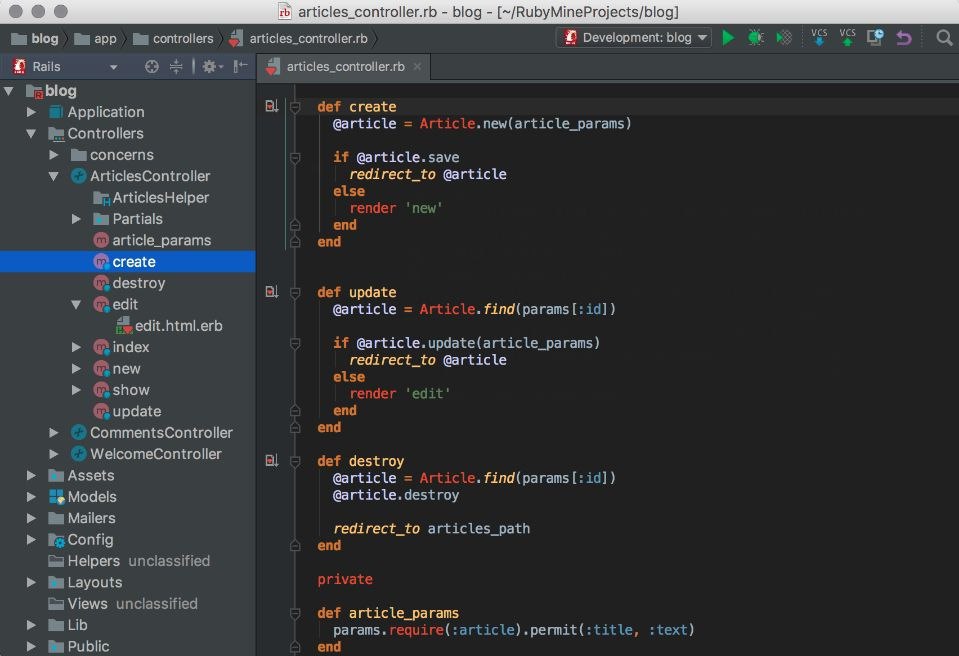Click the render 'new' line

pos(395,208)
